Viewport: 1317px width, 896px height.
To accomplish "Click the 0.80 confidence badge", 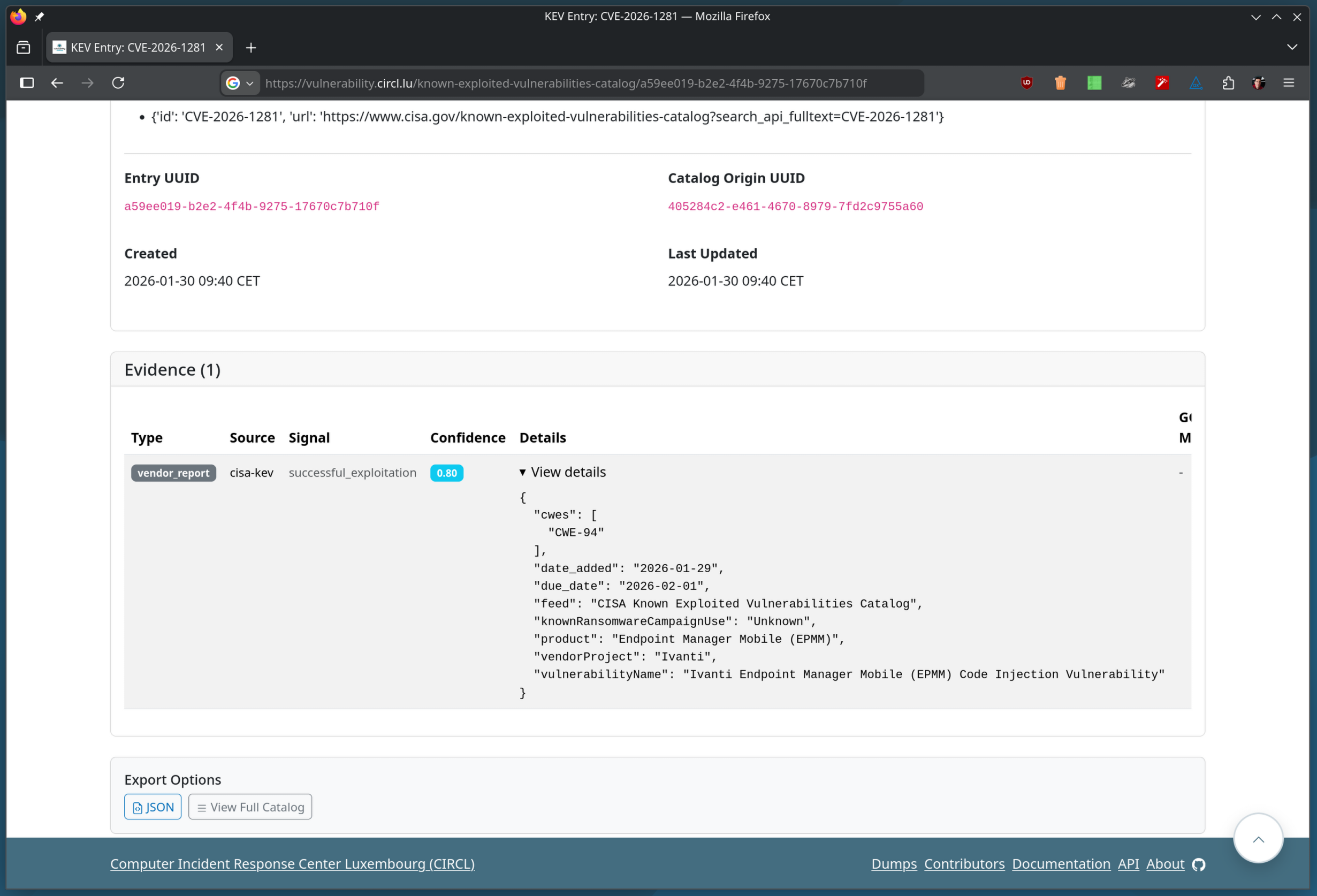I will pyautogui.click(x=446, y=473).
